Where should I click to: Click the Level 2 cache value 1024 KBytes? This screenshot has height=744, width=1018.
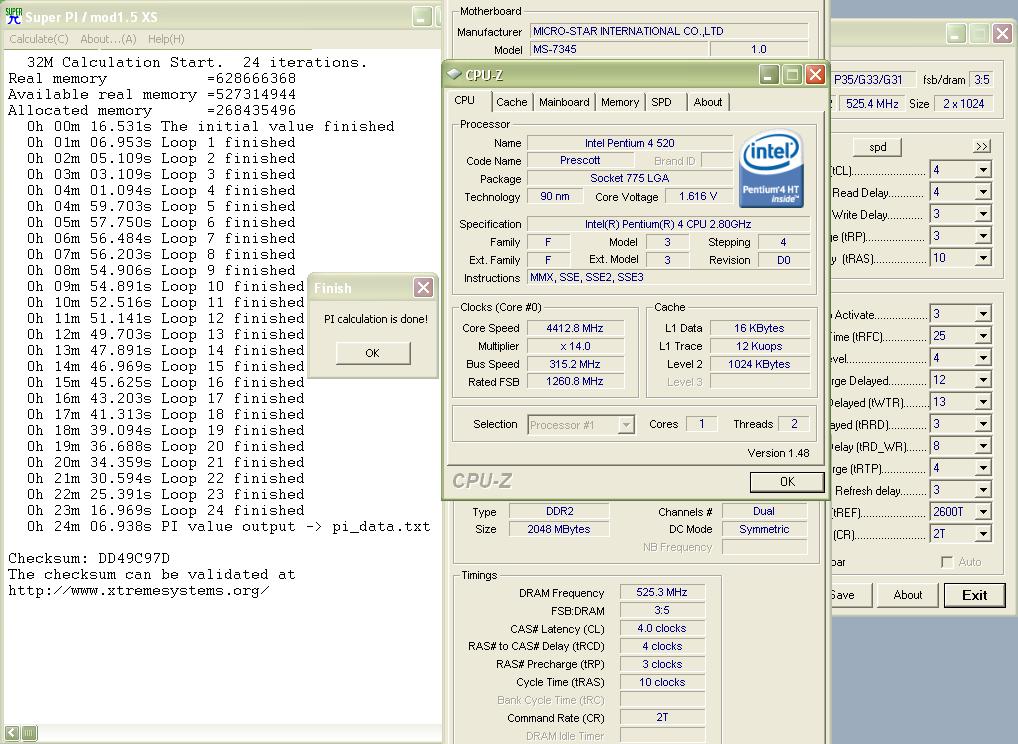coord(759,364)
